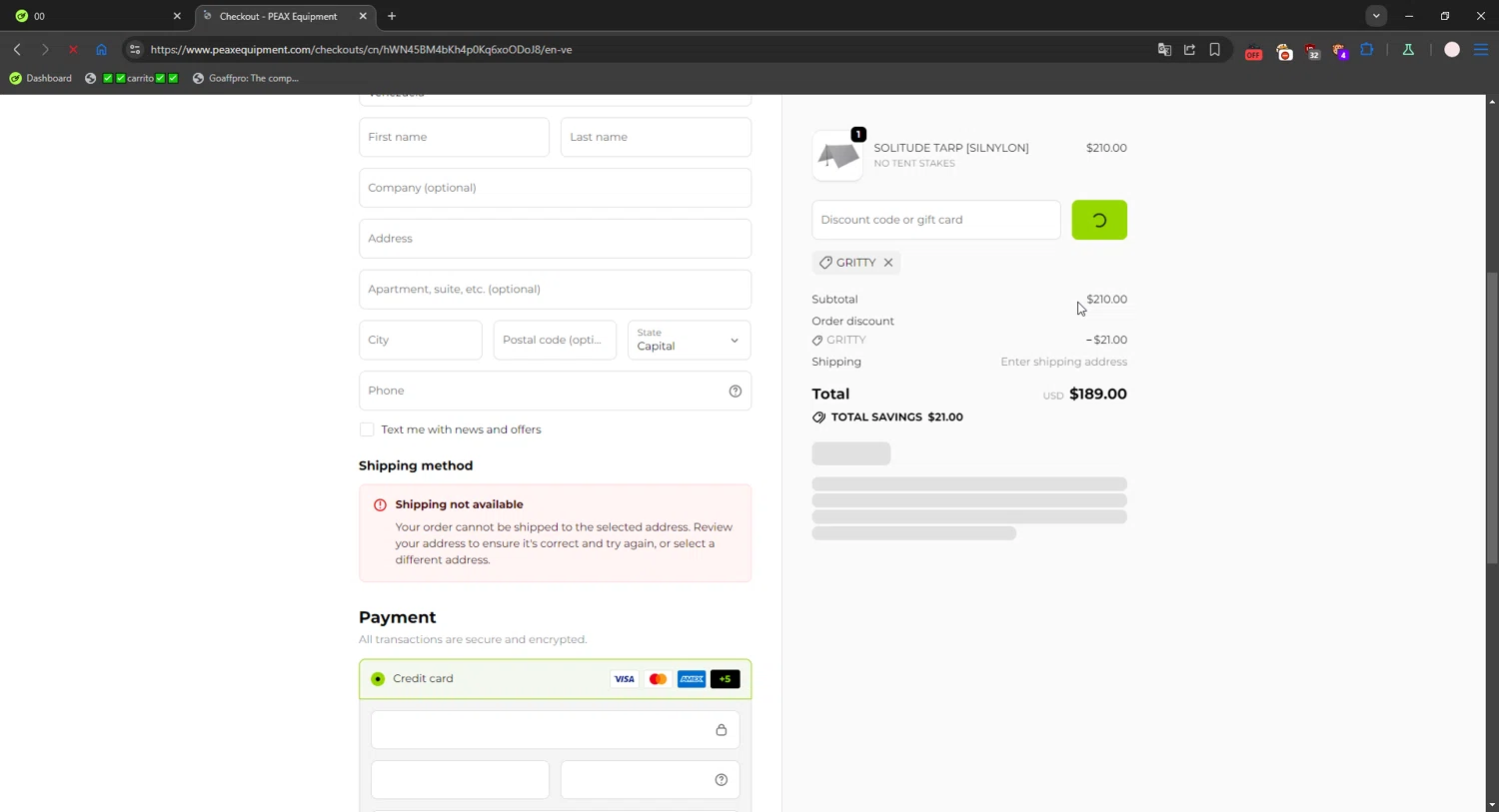1499x812 pixels.
Task: Select the Credit card payment option
Action: pyautogui.click(x=378, y=679)
